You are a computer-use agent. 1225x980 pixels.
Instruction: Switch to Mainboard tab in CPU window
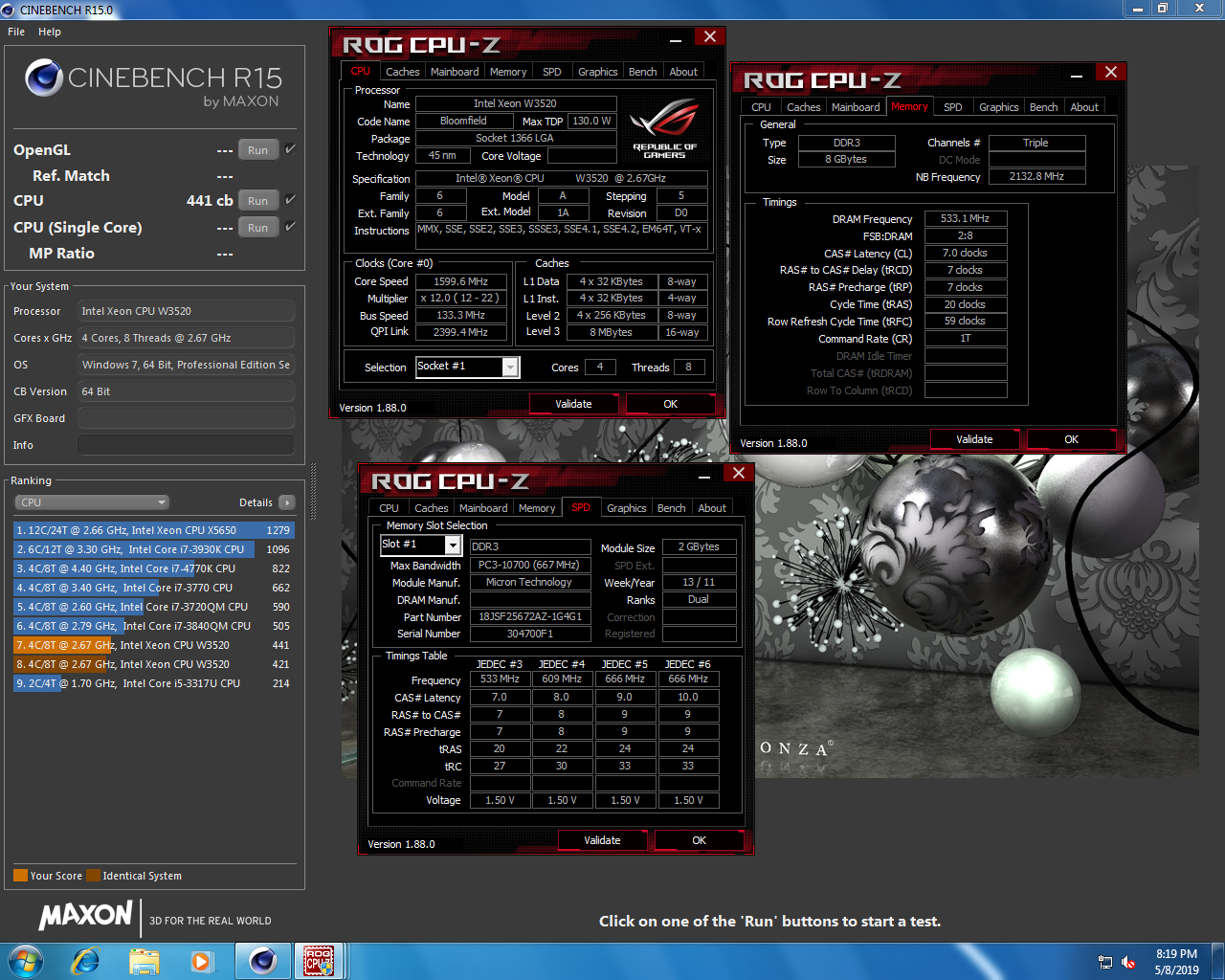[455, 72]
